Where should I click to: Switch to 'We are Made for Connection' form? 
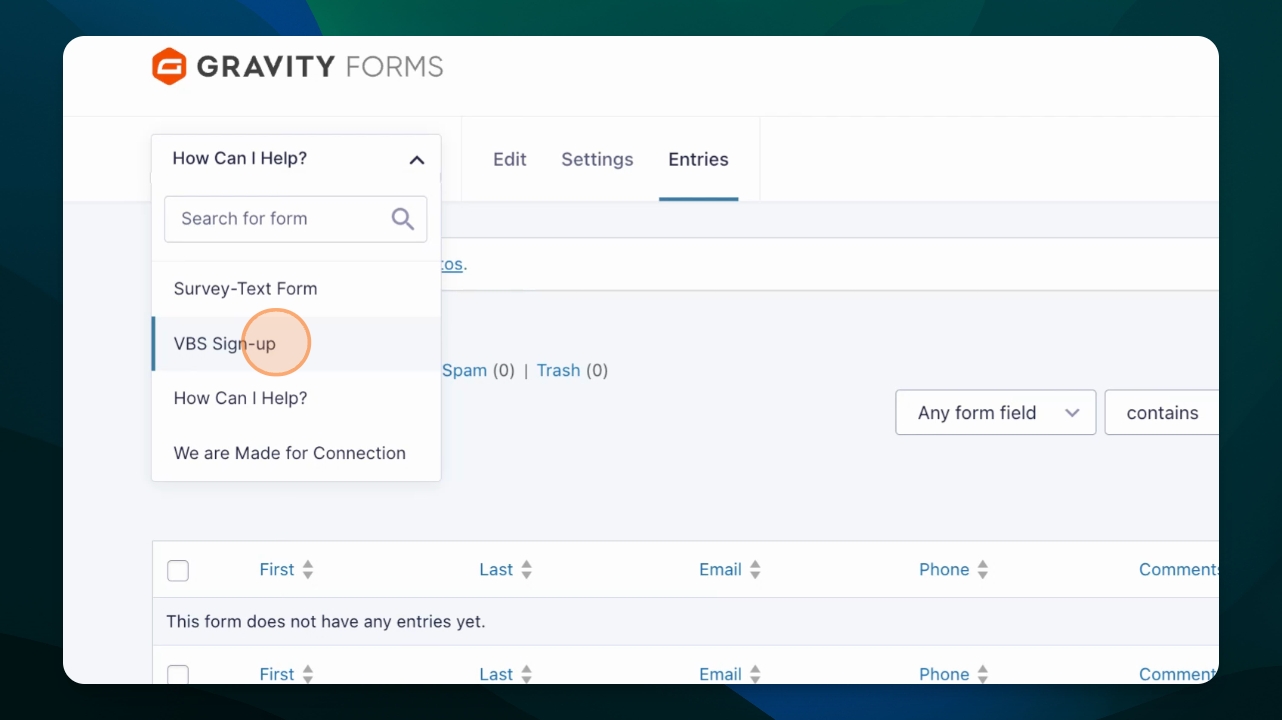click(x=296, y=453)
